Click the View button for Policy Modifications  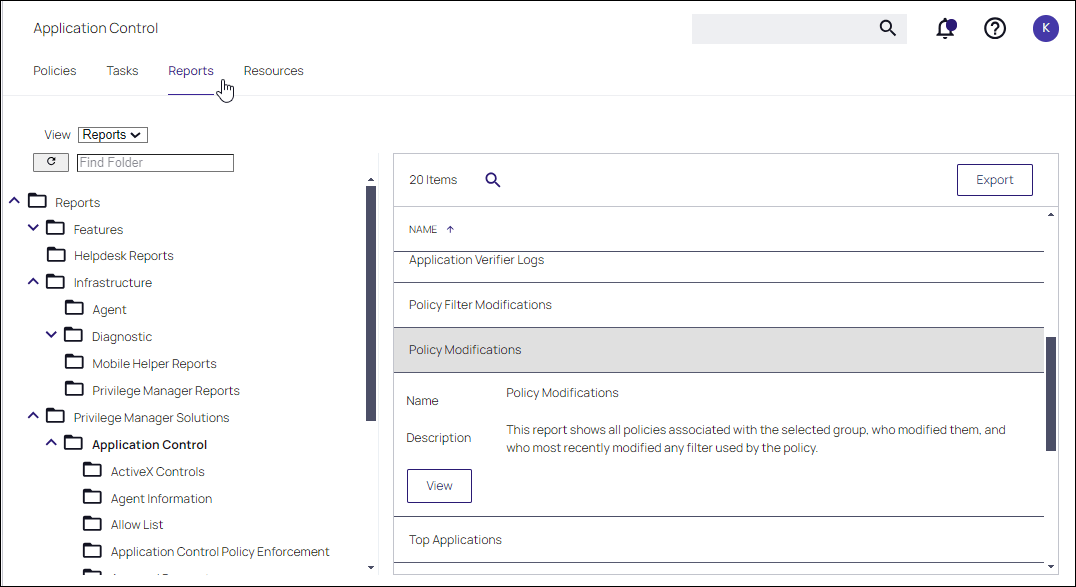point(439,486)
